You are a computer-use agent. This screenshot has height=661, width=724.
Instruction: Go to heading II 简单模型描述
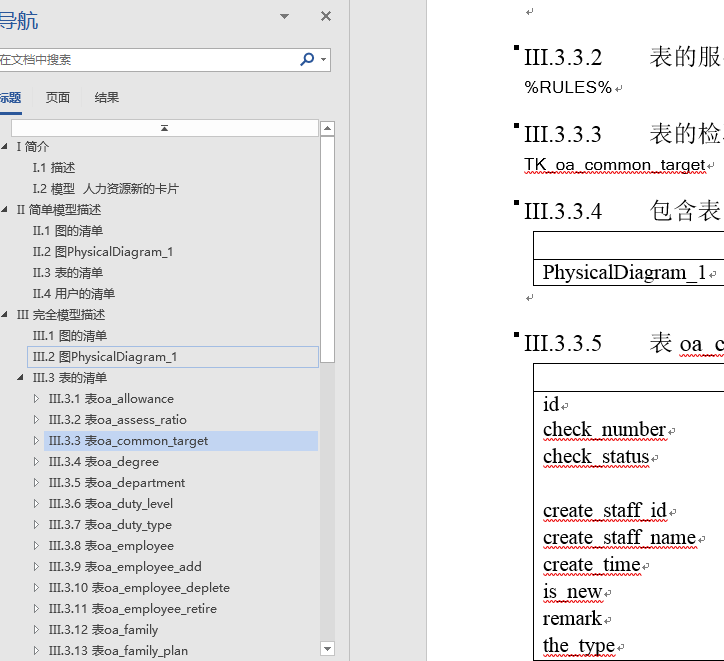point(59,210)
